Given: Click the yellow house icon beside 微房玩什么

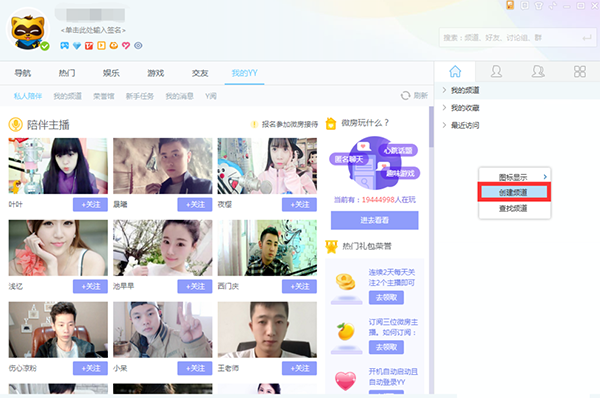Looking at the screenshot, I should [331, 124].
